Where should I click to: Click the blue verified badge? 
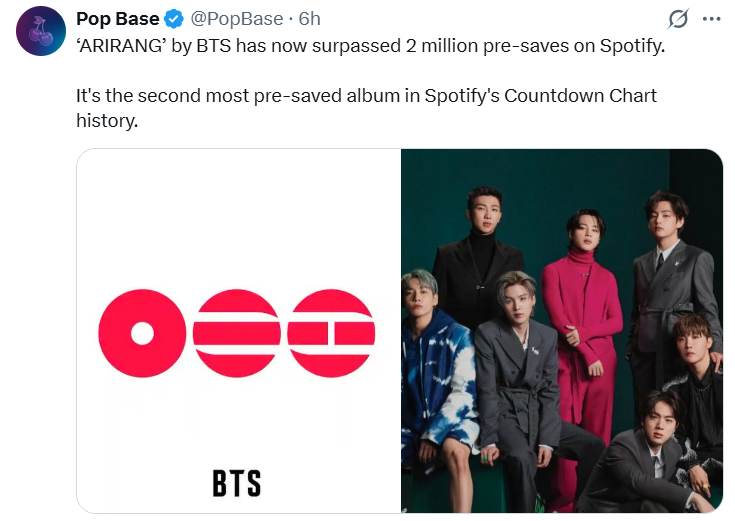pyautogui.click(x=173, y=19)
